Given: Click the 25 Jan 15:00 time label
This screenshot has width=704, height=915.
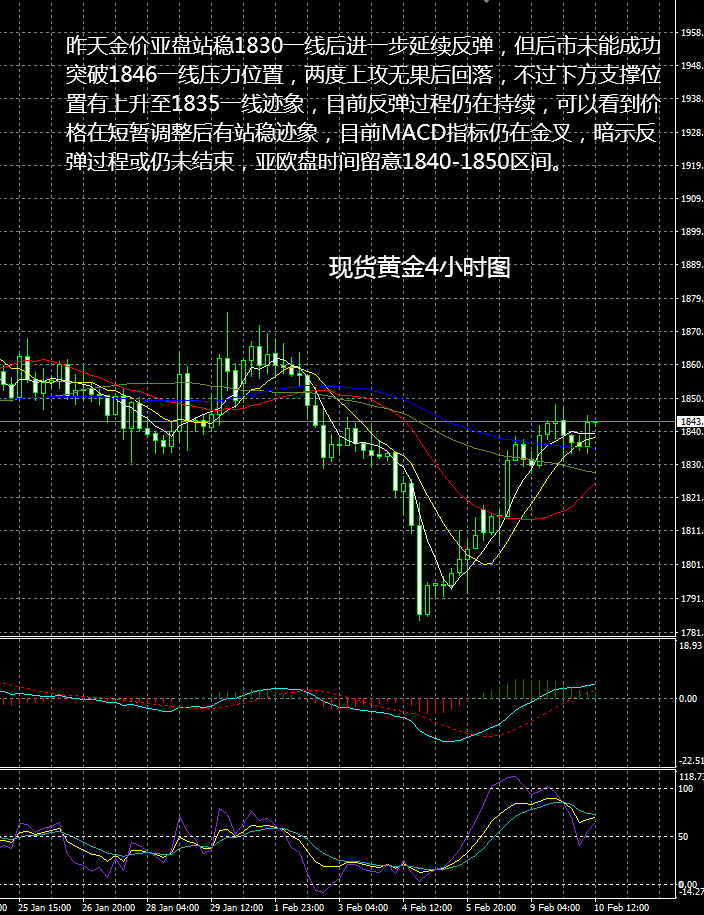Looking at the screenshot, I should point(45,908).
